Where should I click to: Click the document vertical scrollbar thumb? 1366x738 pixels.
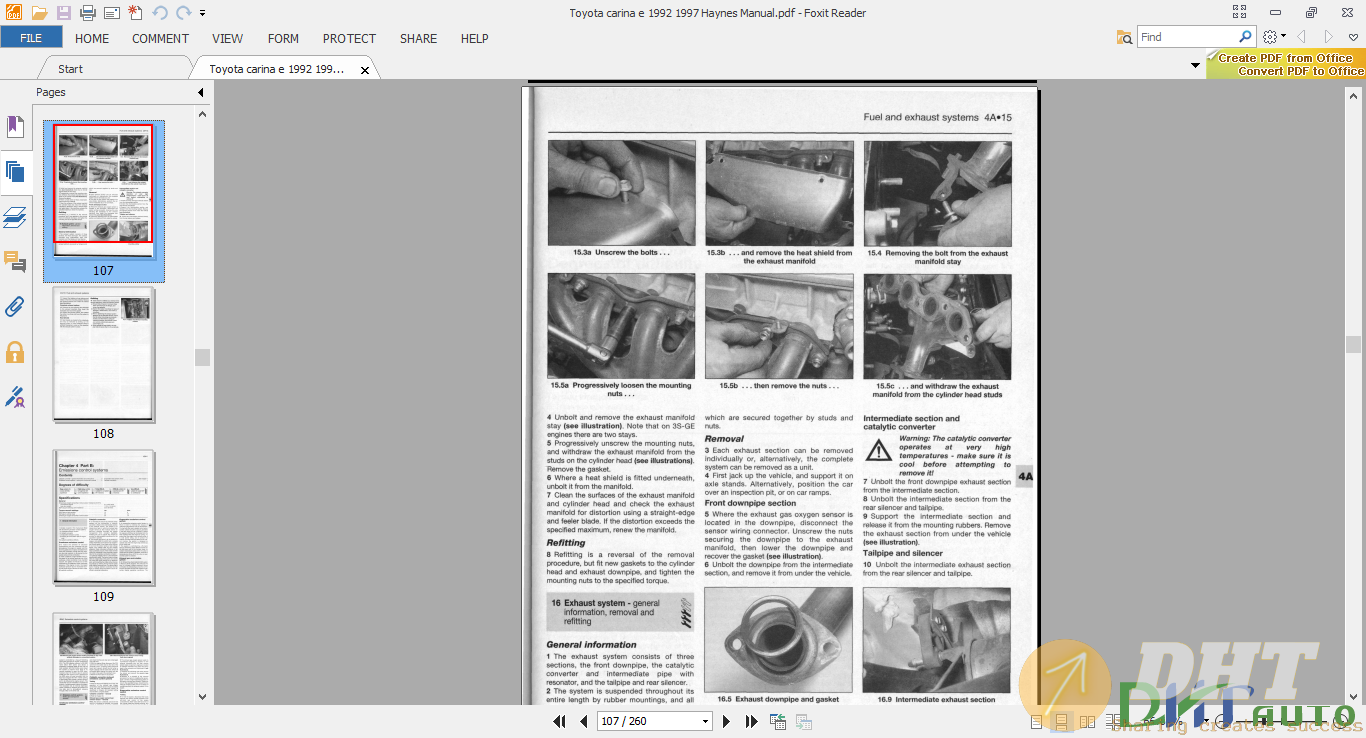(x=1354, y=345)
